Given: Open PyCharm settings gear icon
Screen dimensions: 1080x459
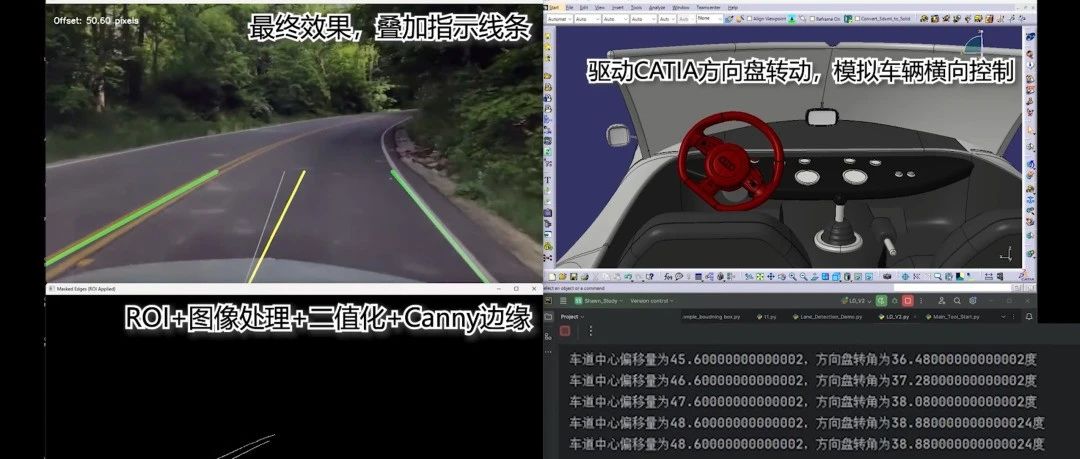Looking at the screenshot, I should tap(972, 300).
